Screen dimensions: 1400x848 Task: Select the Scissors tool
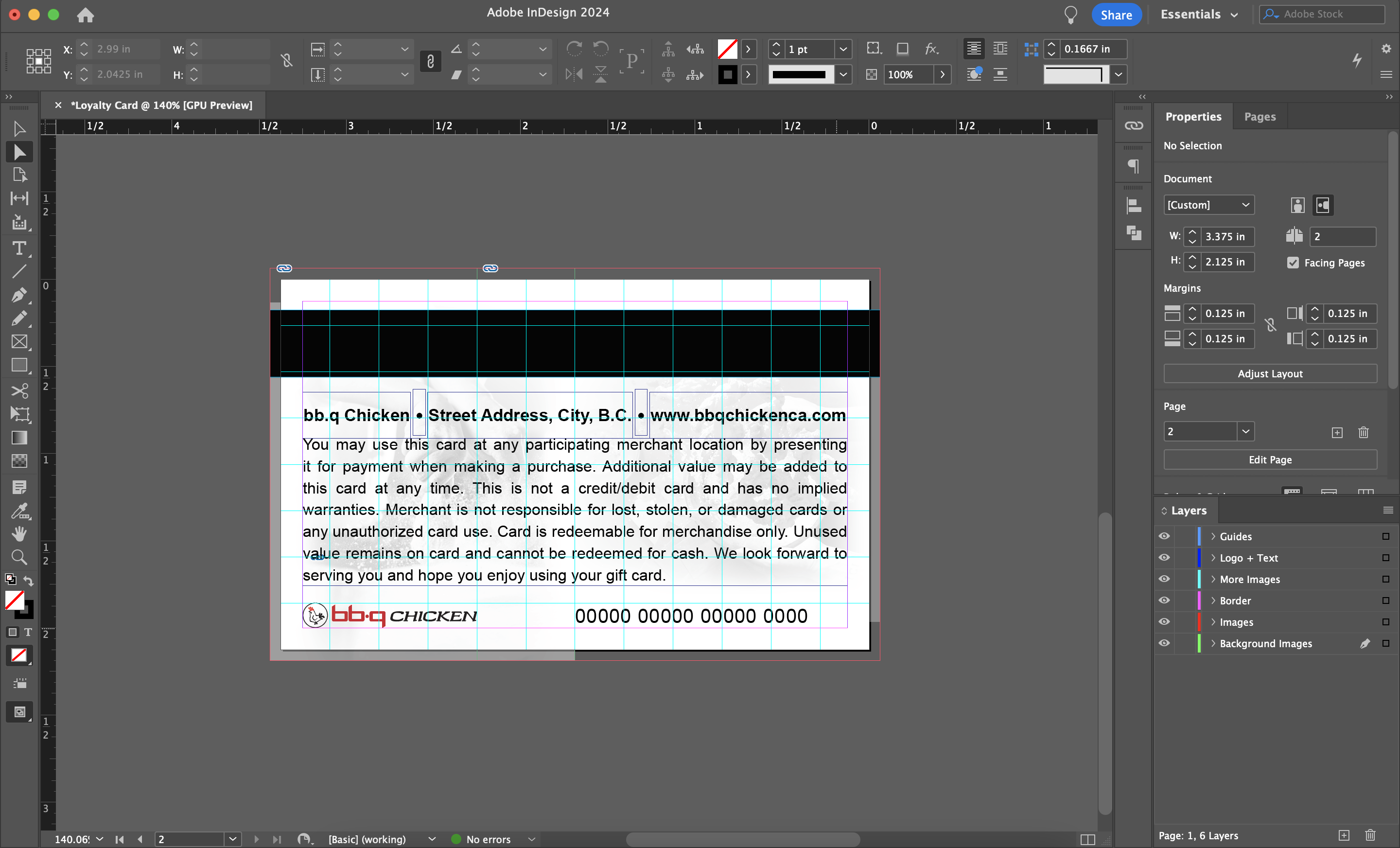[x=19, y=391]
